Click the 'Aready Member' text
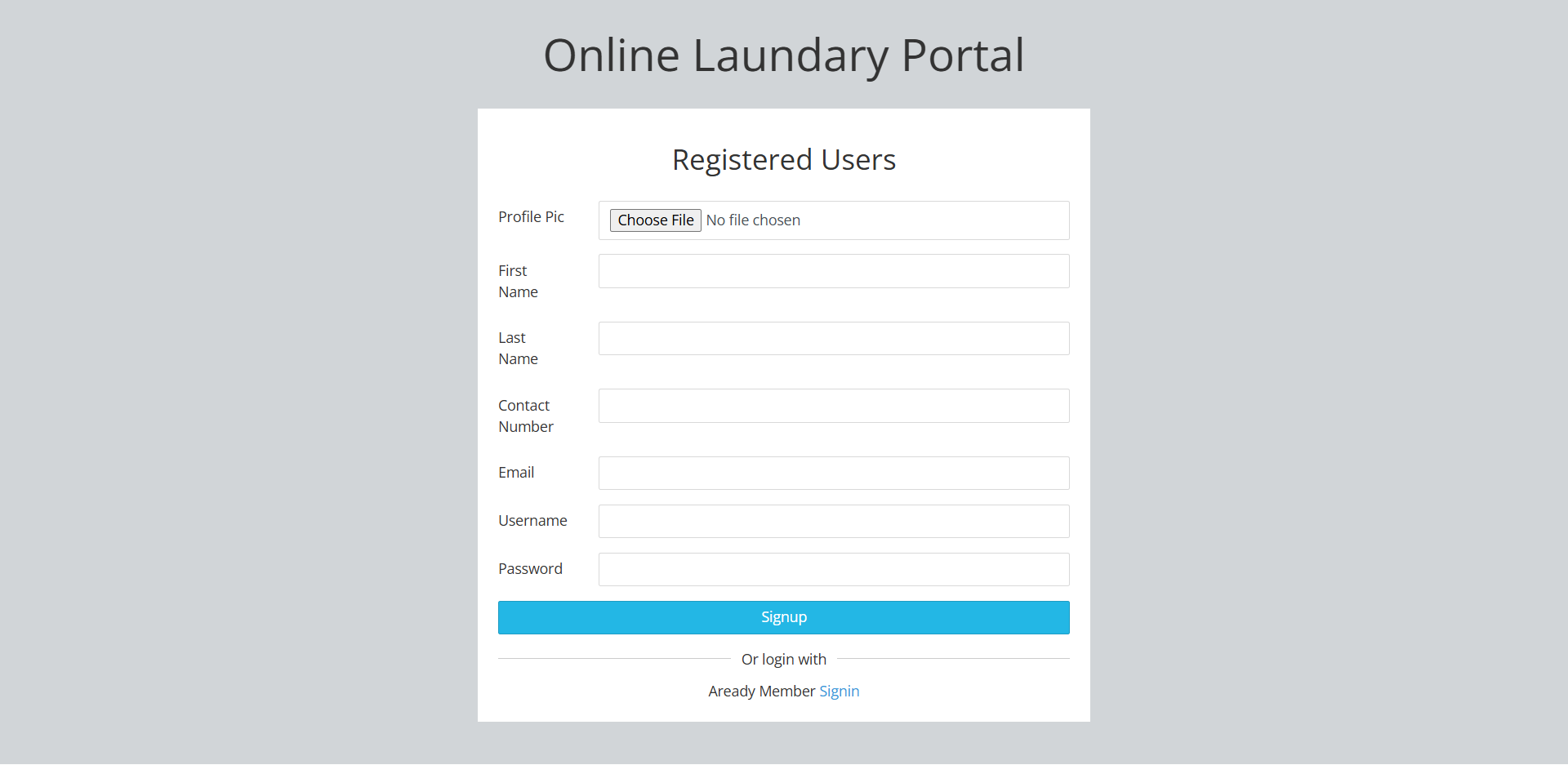This screenshot has width=1568, height=765. (761, 692)
